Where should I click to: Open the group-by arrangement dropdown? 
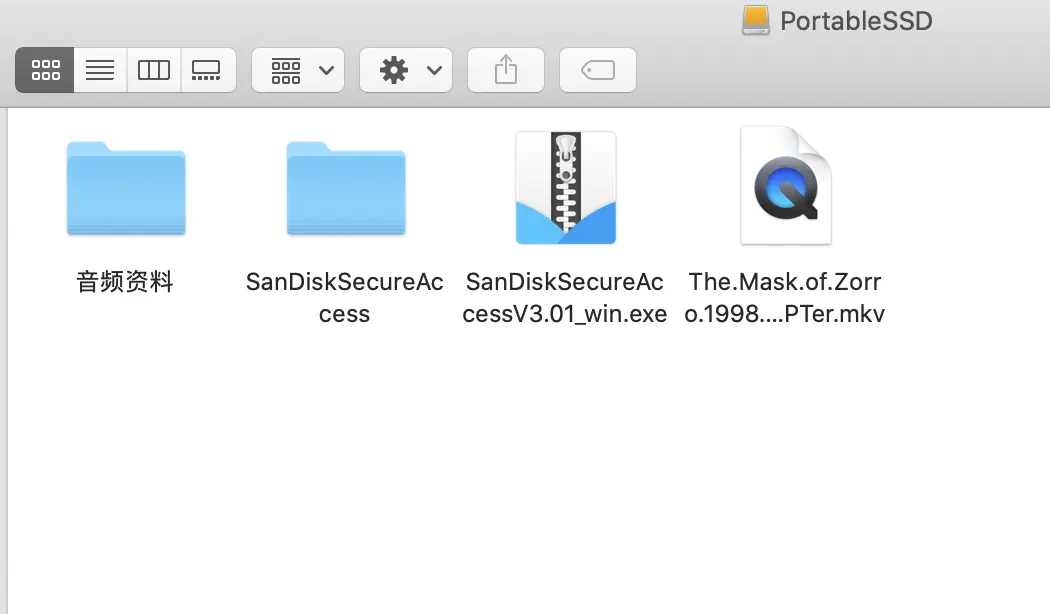[298, 70]
